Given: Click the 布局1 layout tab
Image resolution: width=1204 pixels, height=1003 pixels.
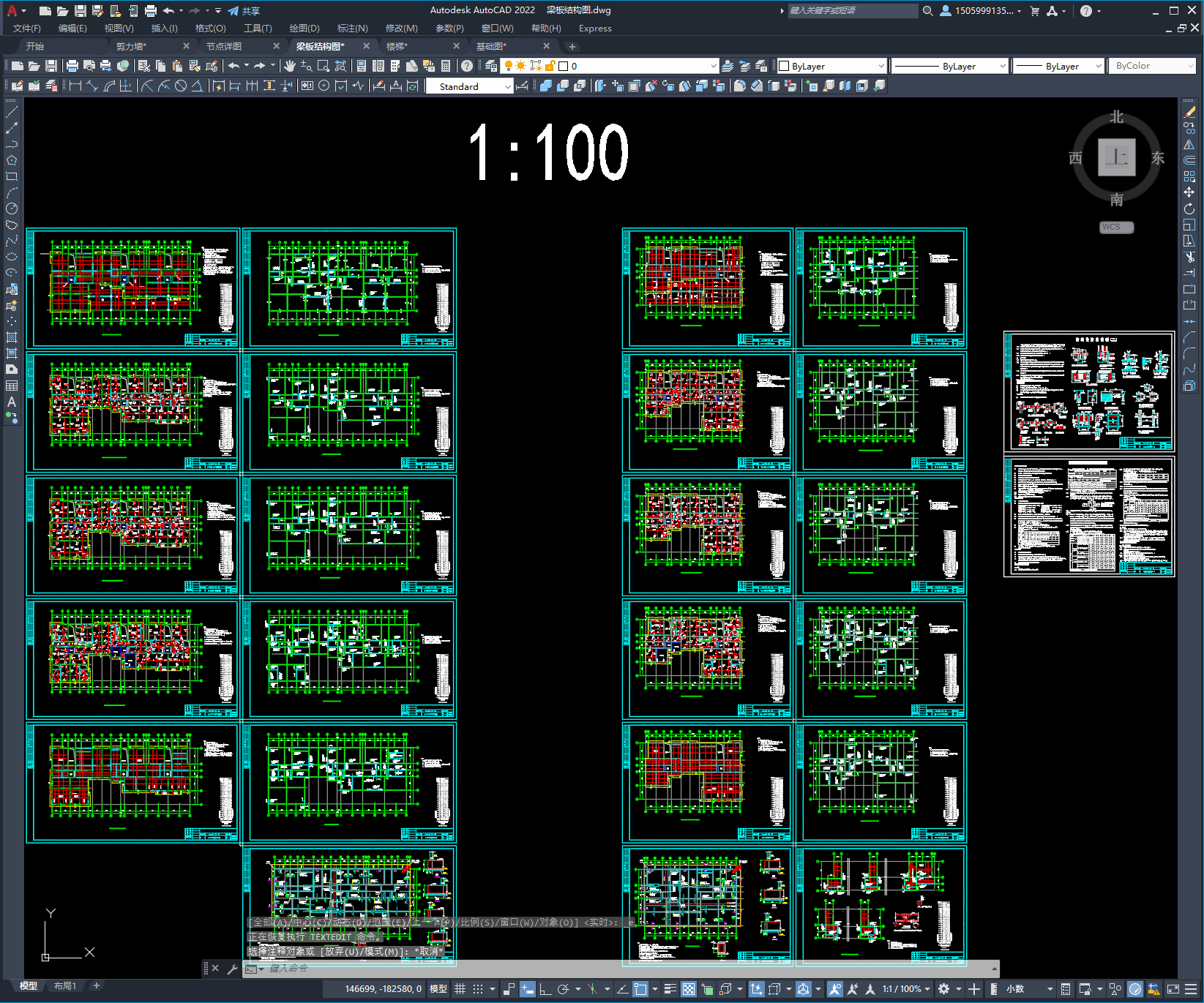Looking at the screenshot, I should click(65, 986).
